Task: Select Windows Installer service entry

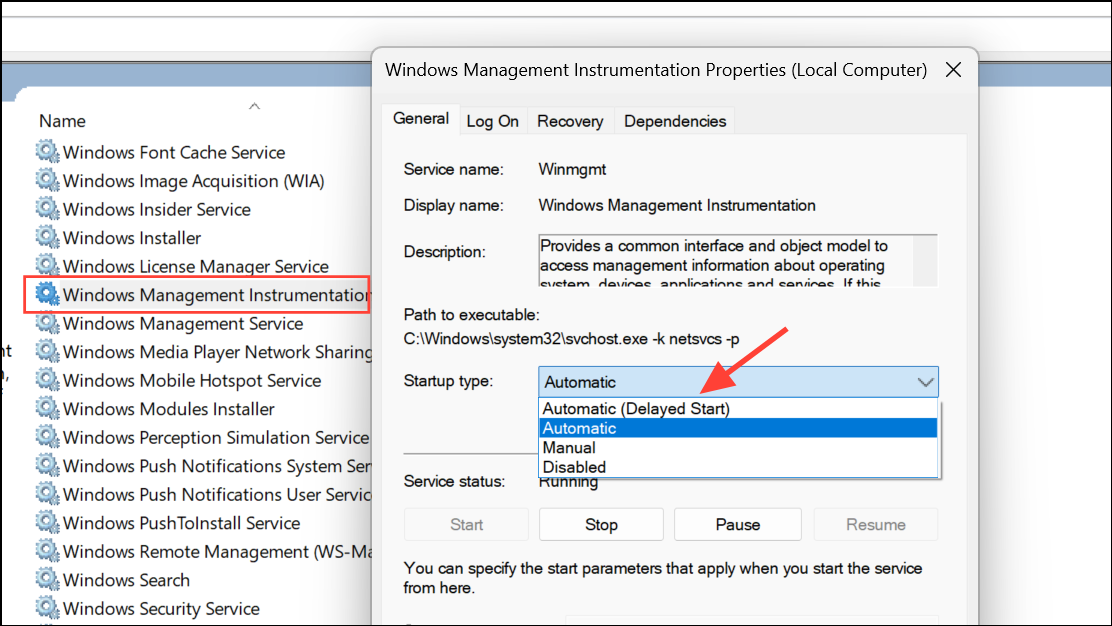Action: coord(132,238)
